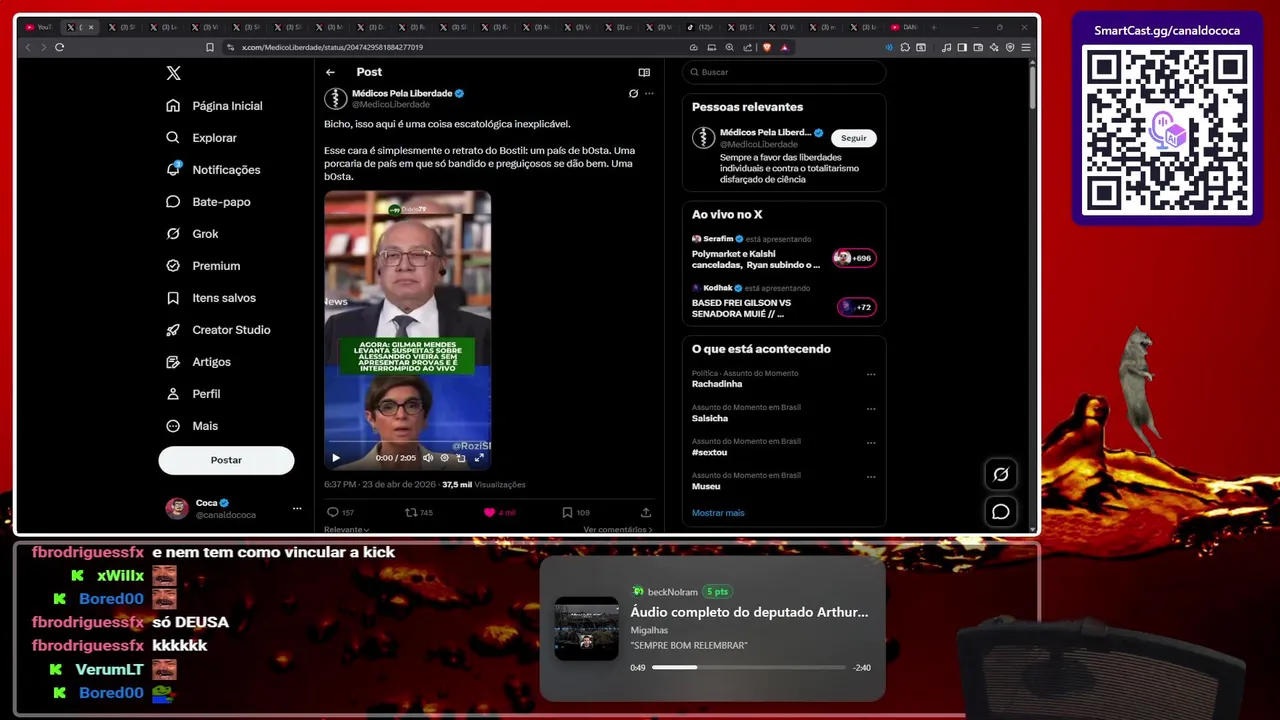This screenshot has height=720, width=1280.
Task: Click Mostrar mais under trends
Action: click(x=718, y=513)
